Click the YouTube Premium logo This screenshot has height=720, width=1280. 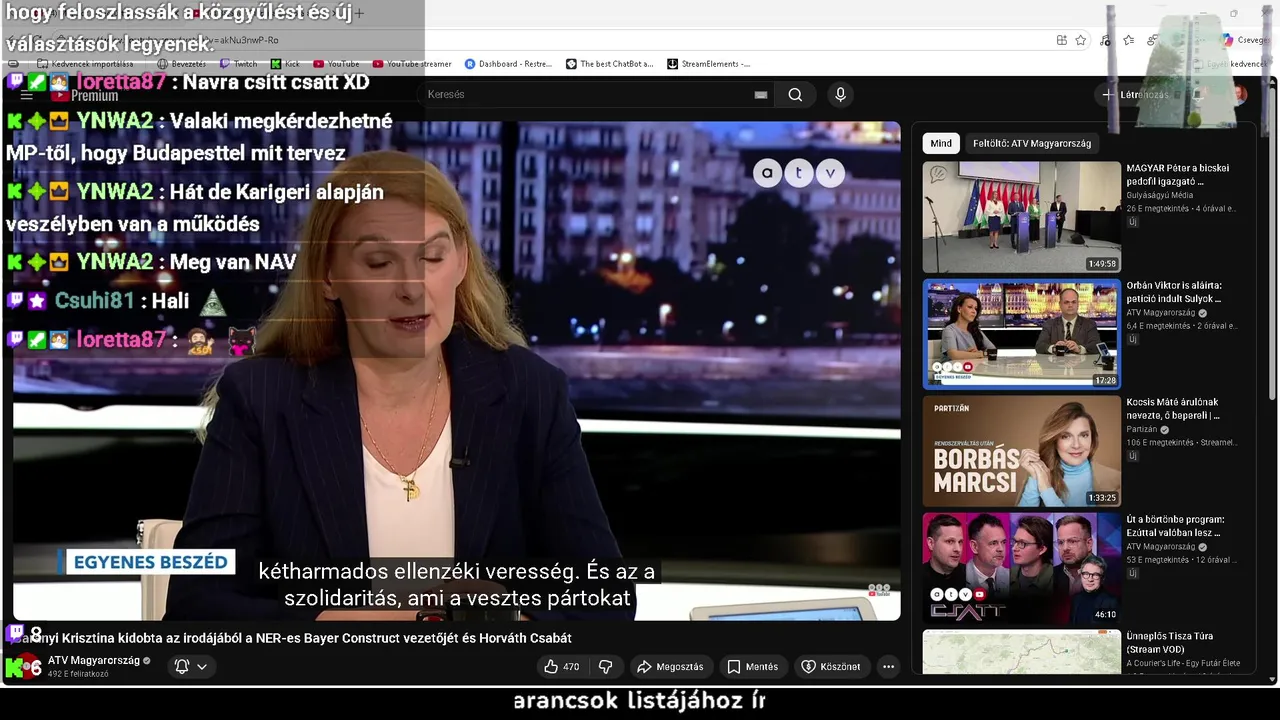(x=84, y=95)
